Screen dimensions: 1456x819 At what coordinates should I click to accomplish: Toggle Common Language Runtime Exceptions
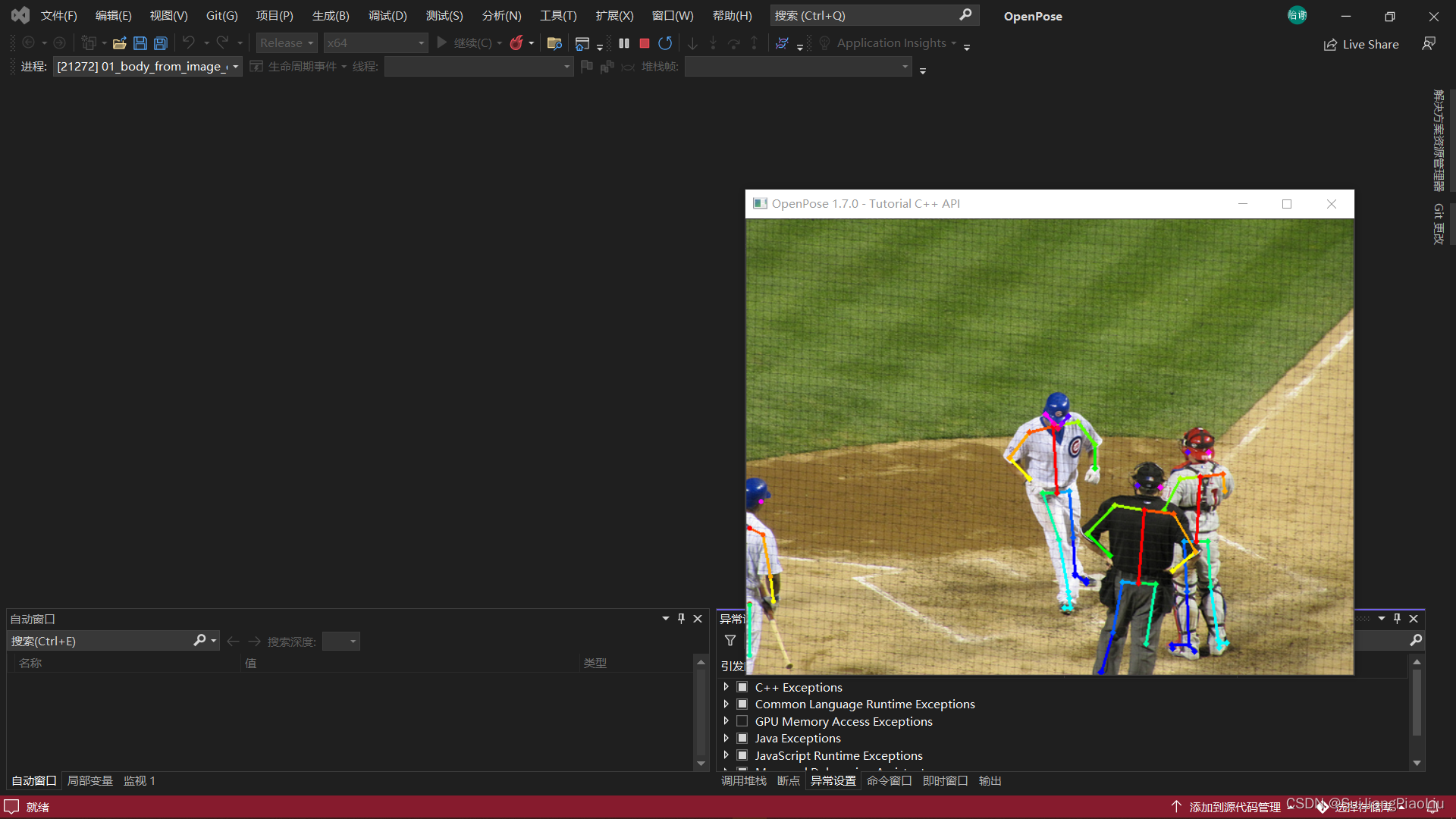click(x=742, y=704)
